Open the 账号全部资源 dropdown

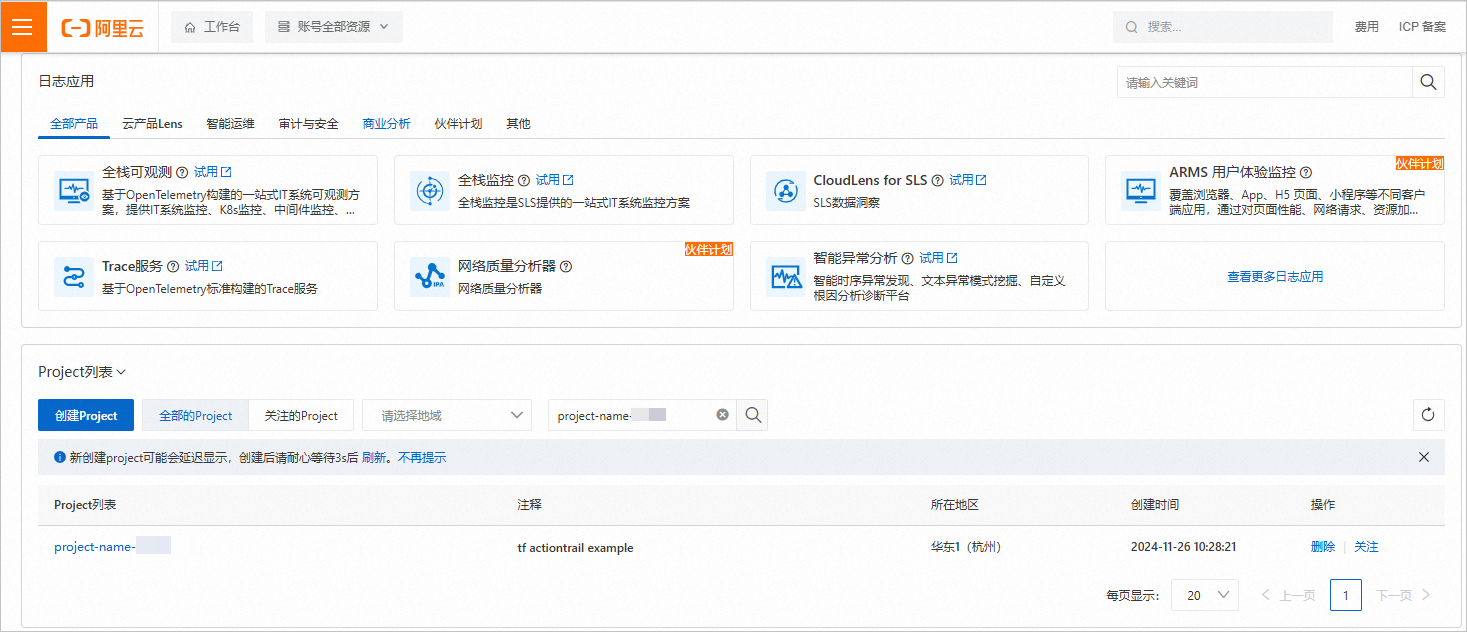point(334,27)
